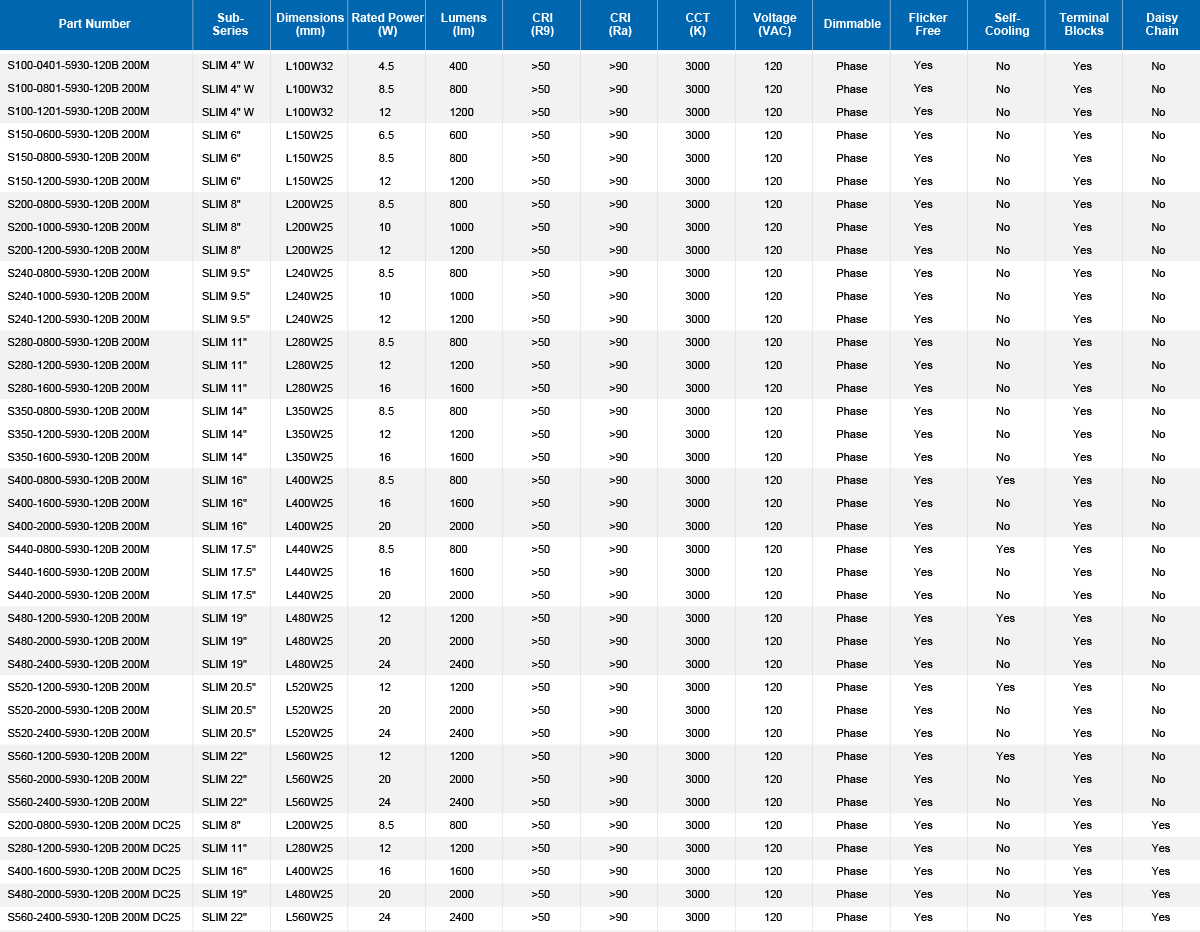This screenshot has height=932, width=1200.
Task: Click the Yes Self-Cooling cell for S400-0800
Action: pos(1006,480)
